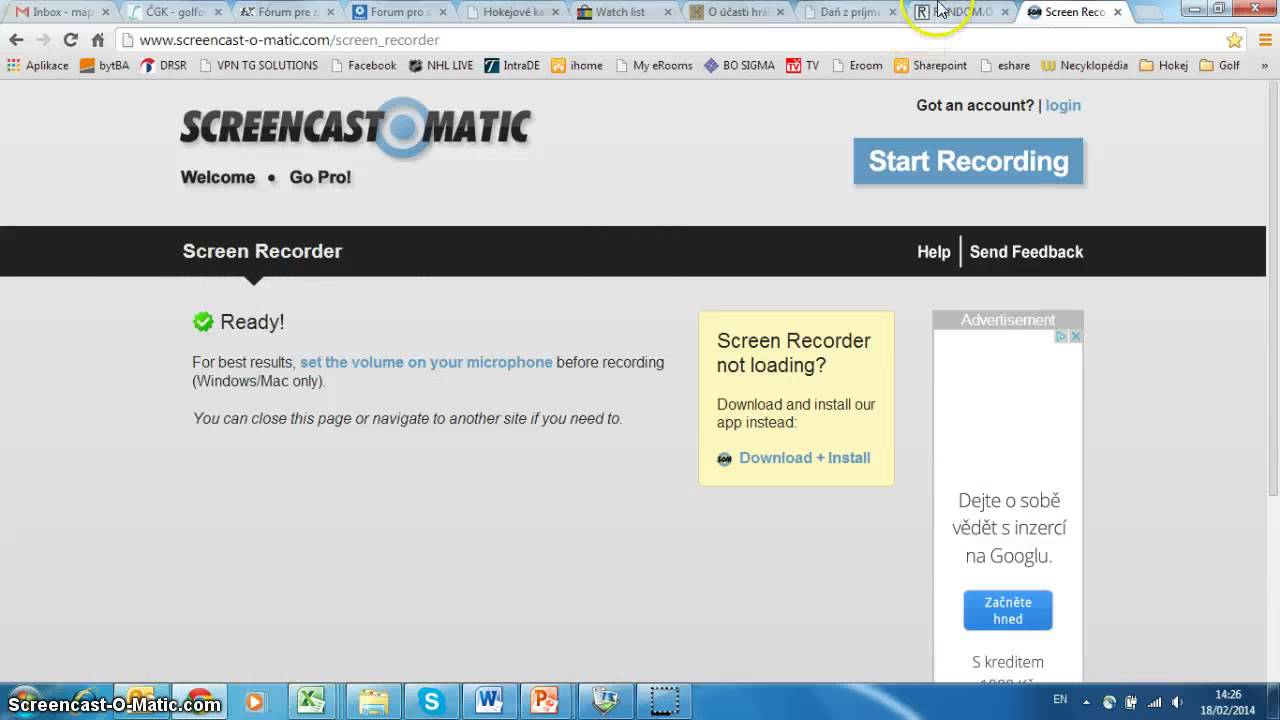Click the Start Recording button

coord(968,161)
